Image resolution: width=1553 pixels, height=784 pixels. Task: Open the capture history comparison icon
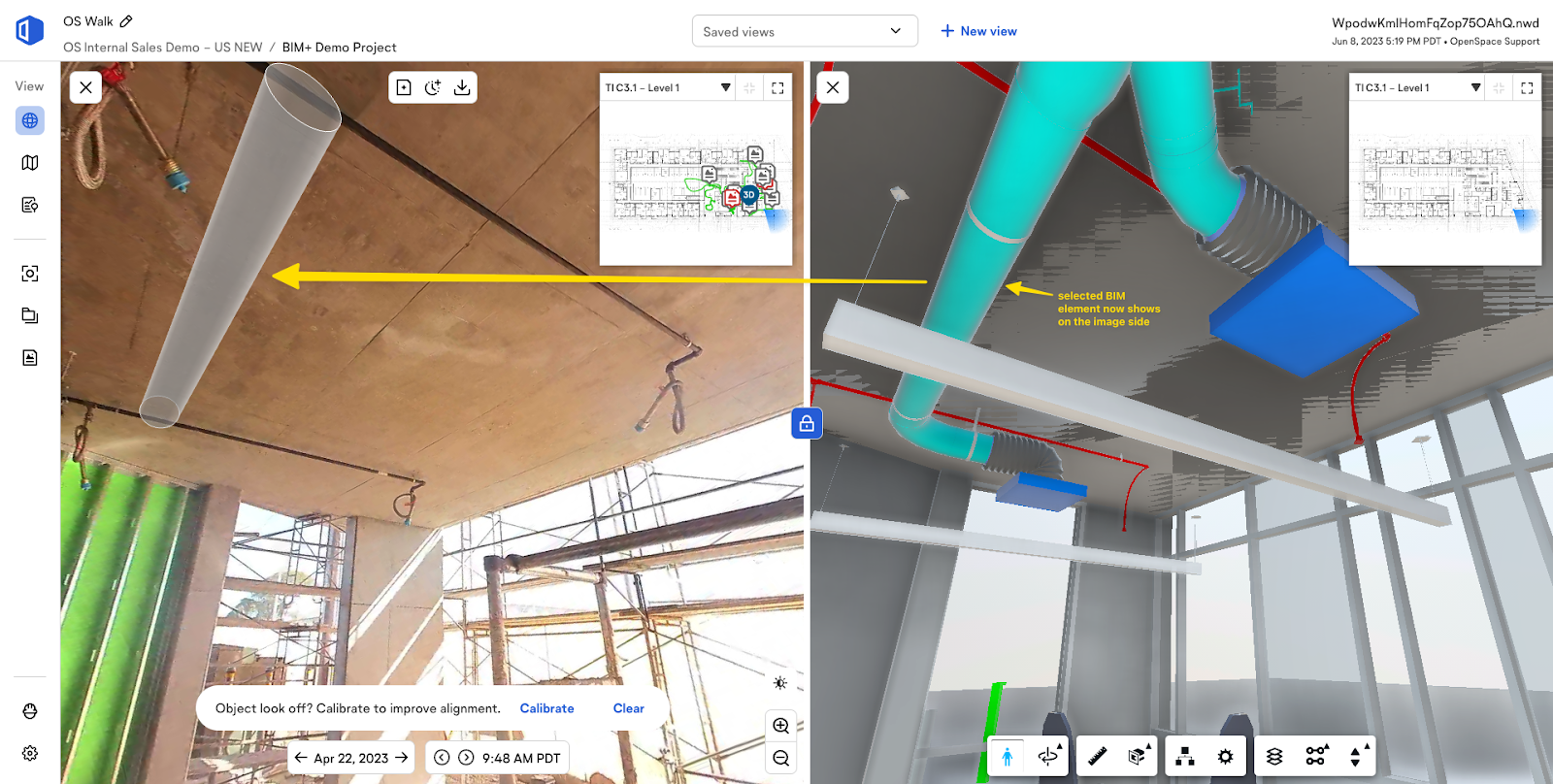click(433, 87)
